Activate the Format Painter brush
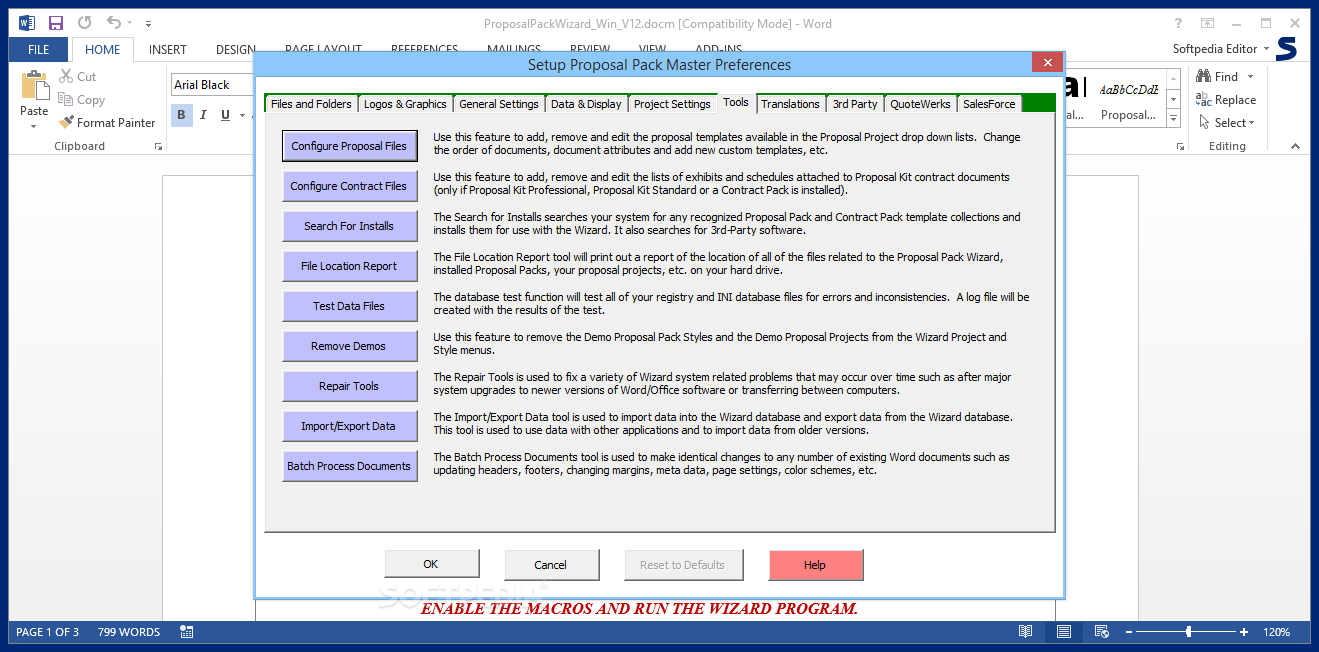Screen dimensions: 1319x652 (x=66, y=122)
